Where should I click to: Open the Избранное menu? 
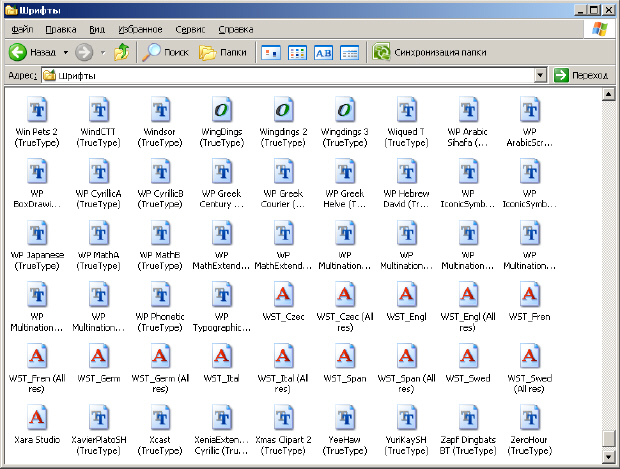(140, 29)
